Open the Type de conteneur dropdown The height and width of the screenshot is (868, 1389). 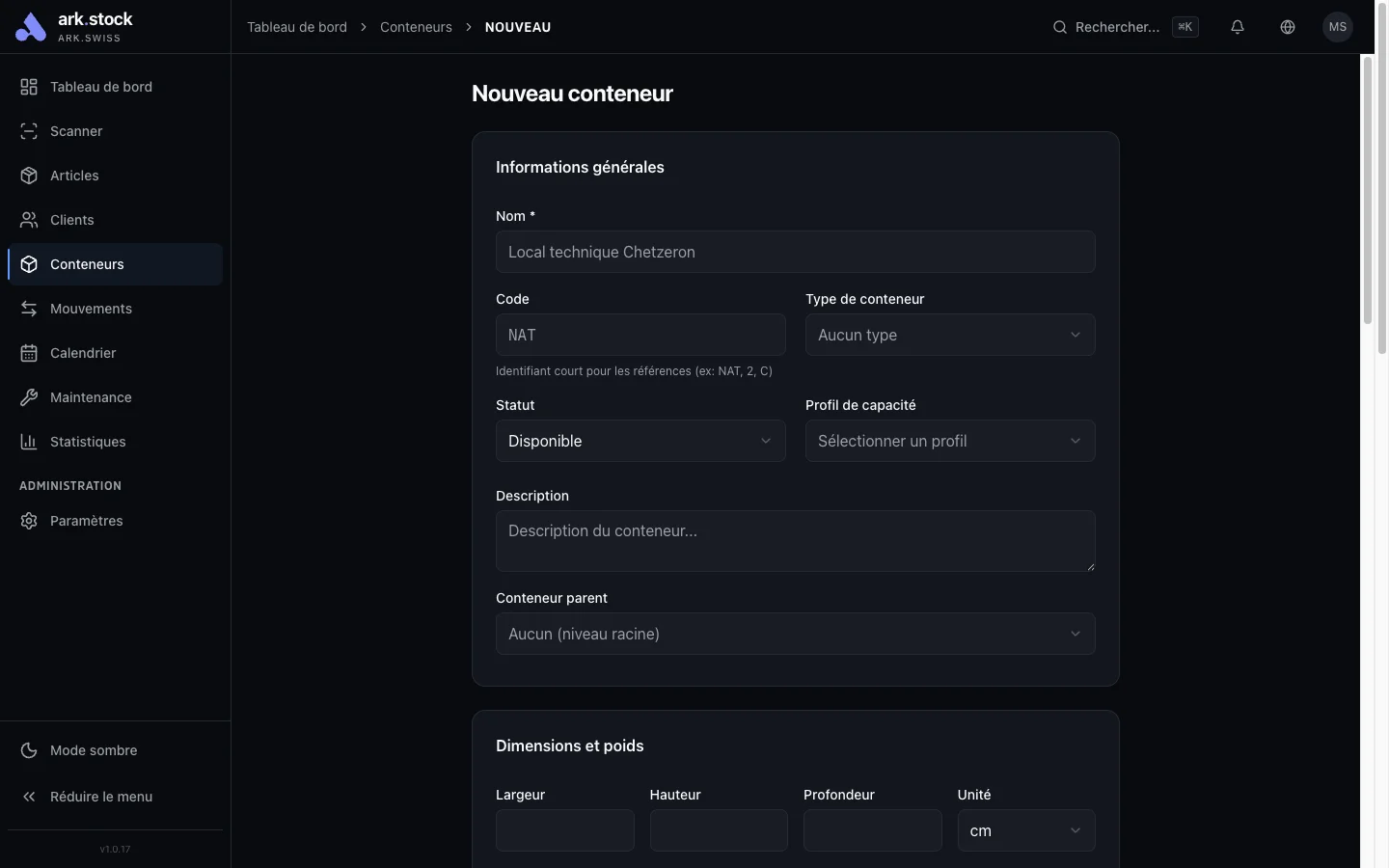tap(949, 335)
